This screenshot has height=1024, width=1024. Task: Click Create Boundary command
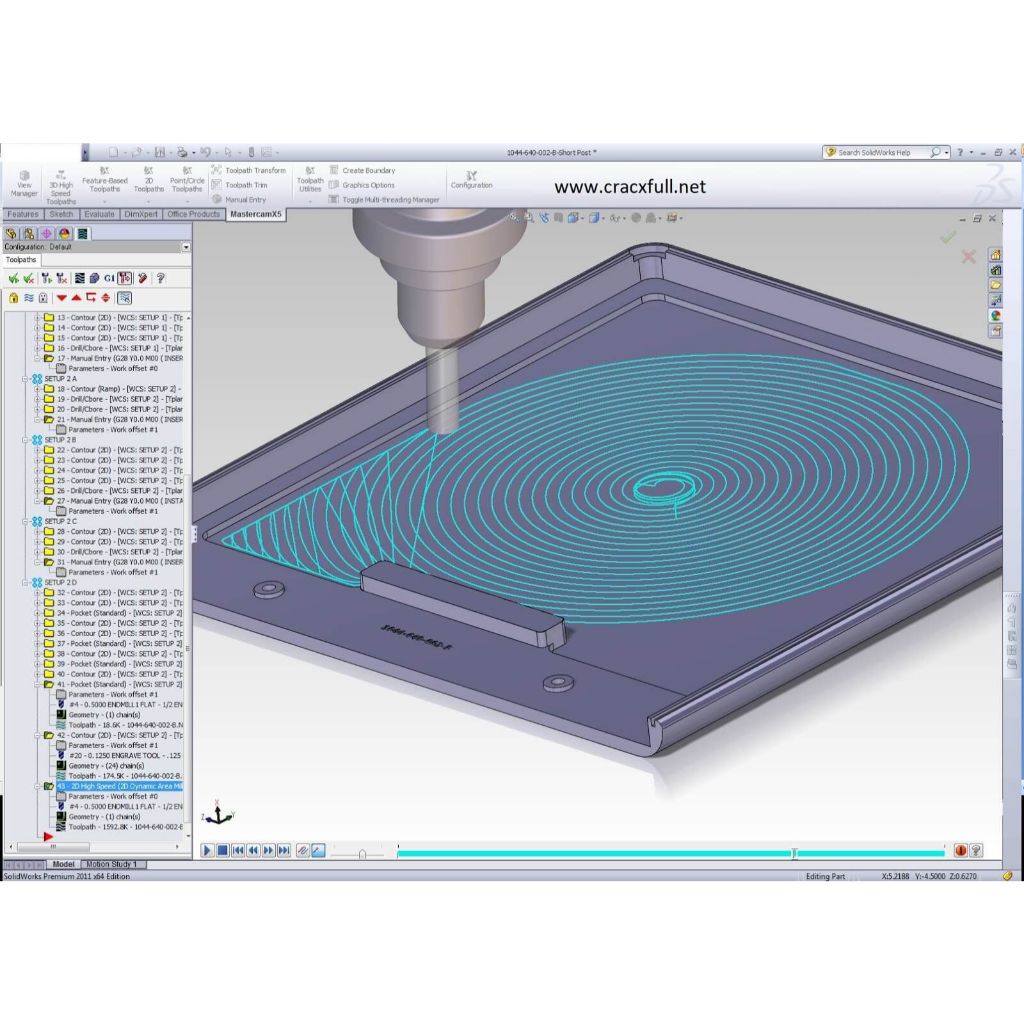[368, 170]
